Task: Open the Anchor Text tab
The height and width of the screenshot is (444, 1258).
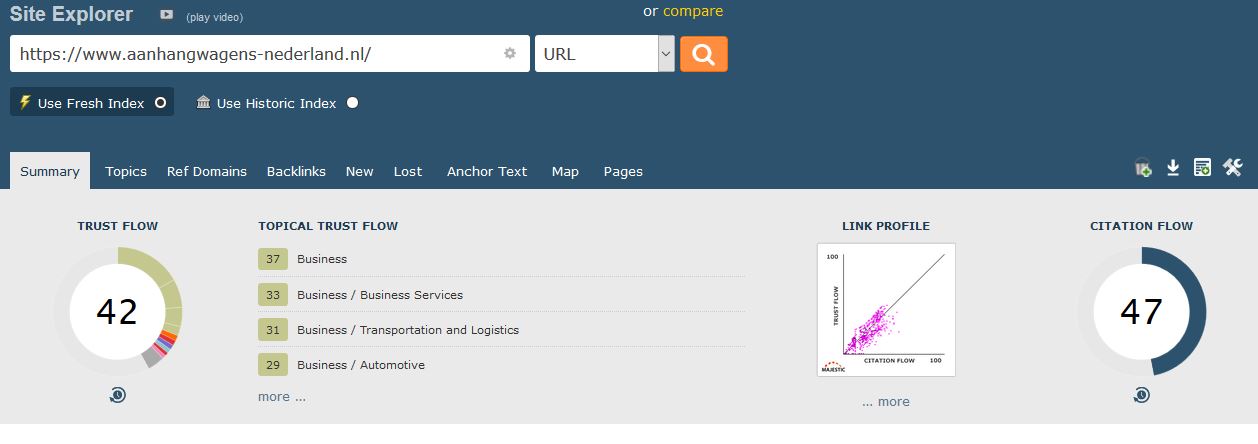Action: [x=487, y=171]
